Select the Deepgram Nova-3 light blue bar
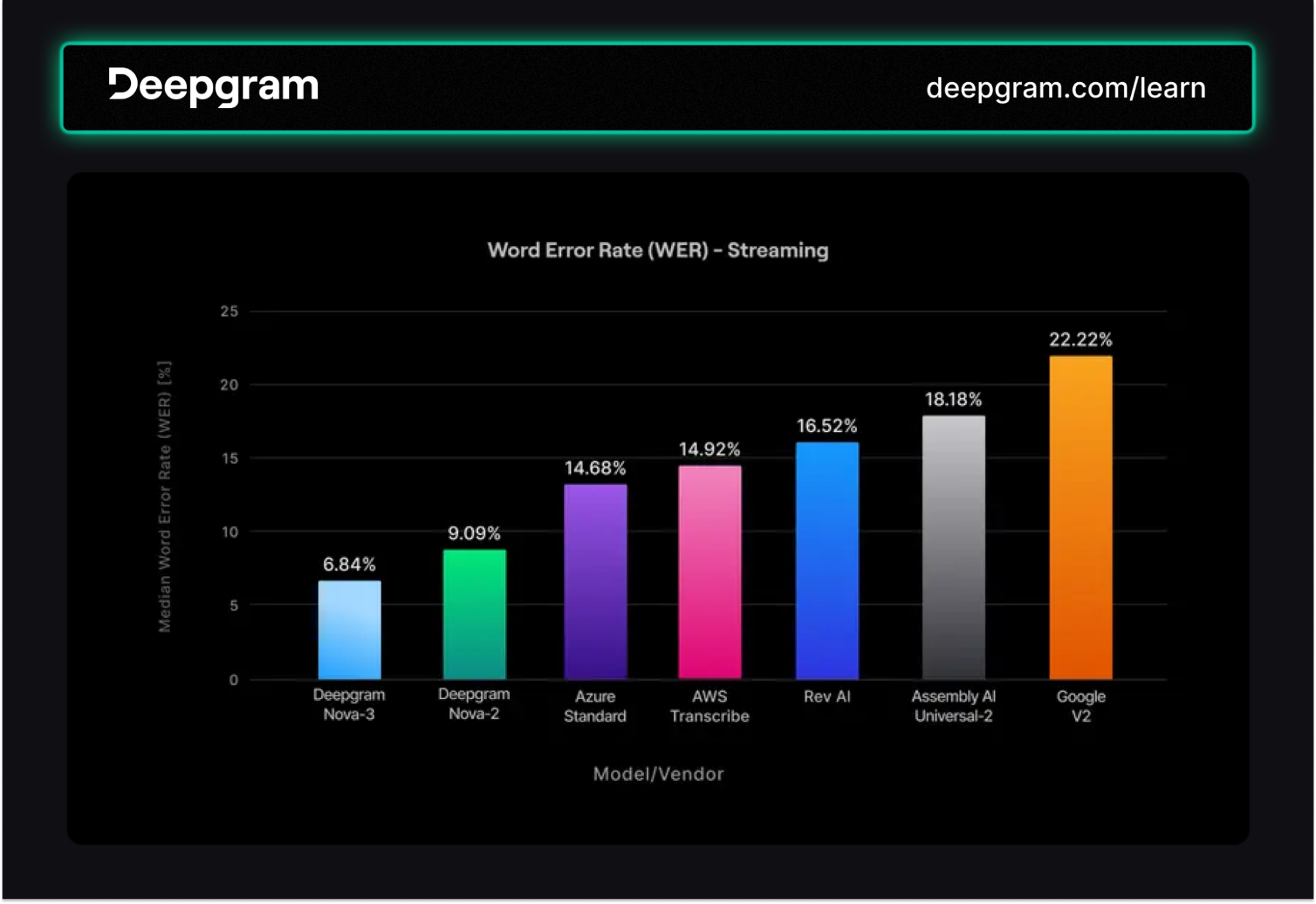This screenshot has width=1316, height=904. 350,629
